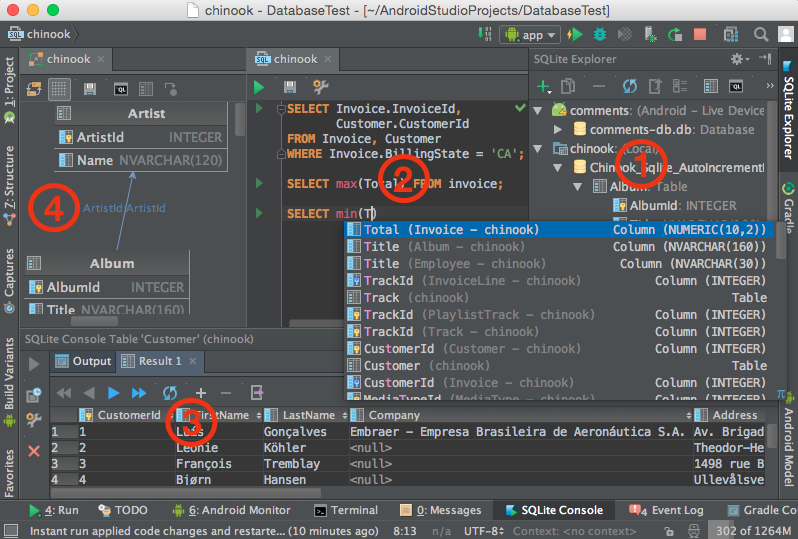Image resolution: width=798 pixels, height=539 pixels.
Task: Open the Output console tab
Action: click(83, 361)
